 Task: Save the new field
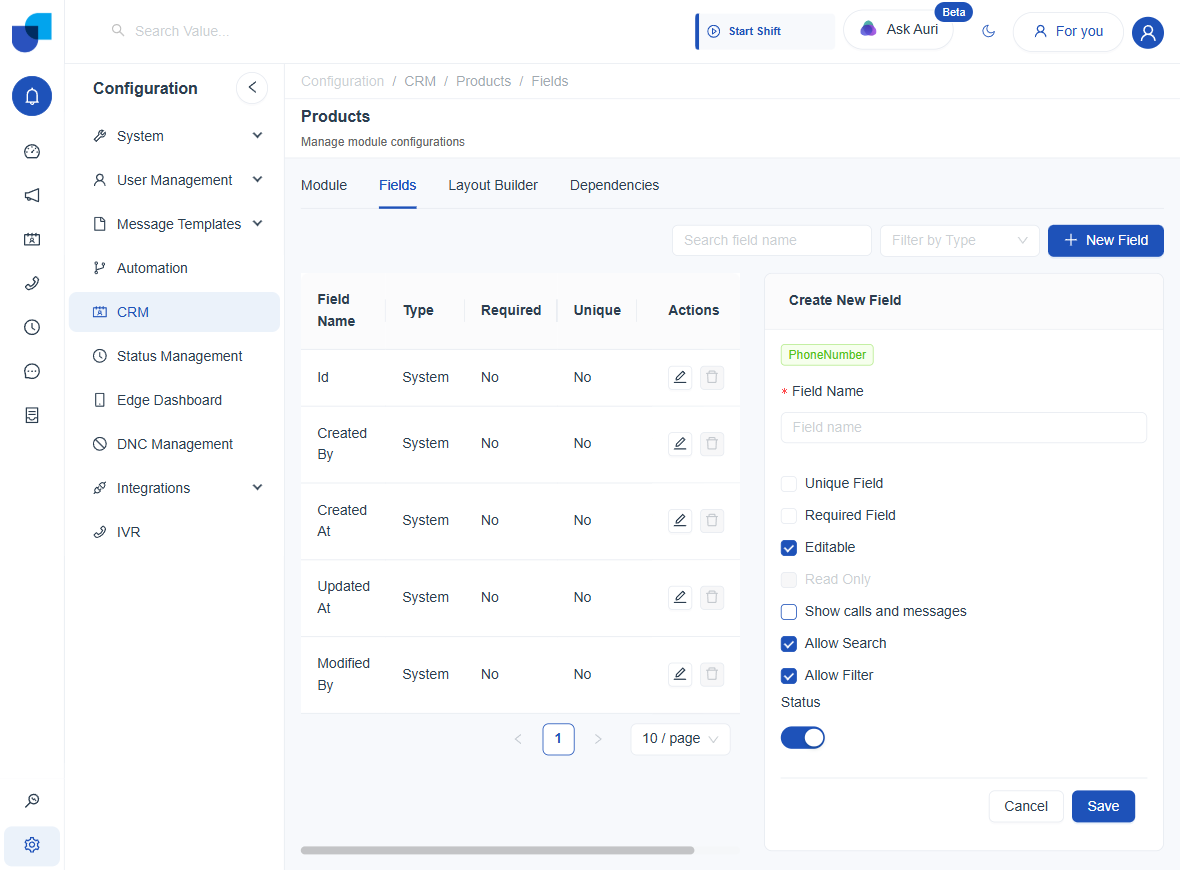pyautogui.click(x=1102, y=806)
